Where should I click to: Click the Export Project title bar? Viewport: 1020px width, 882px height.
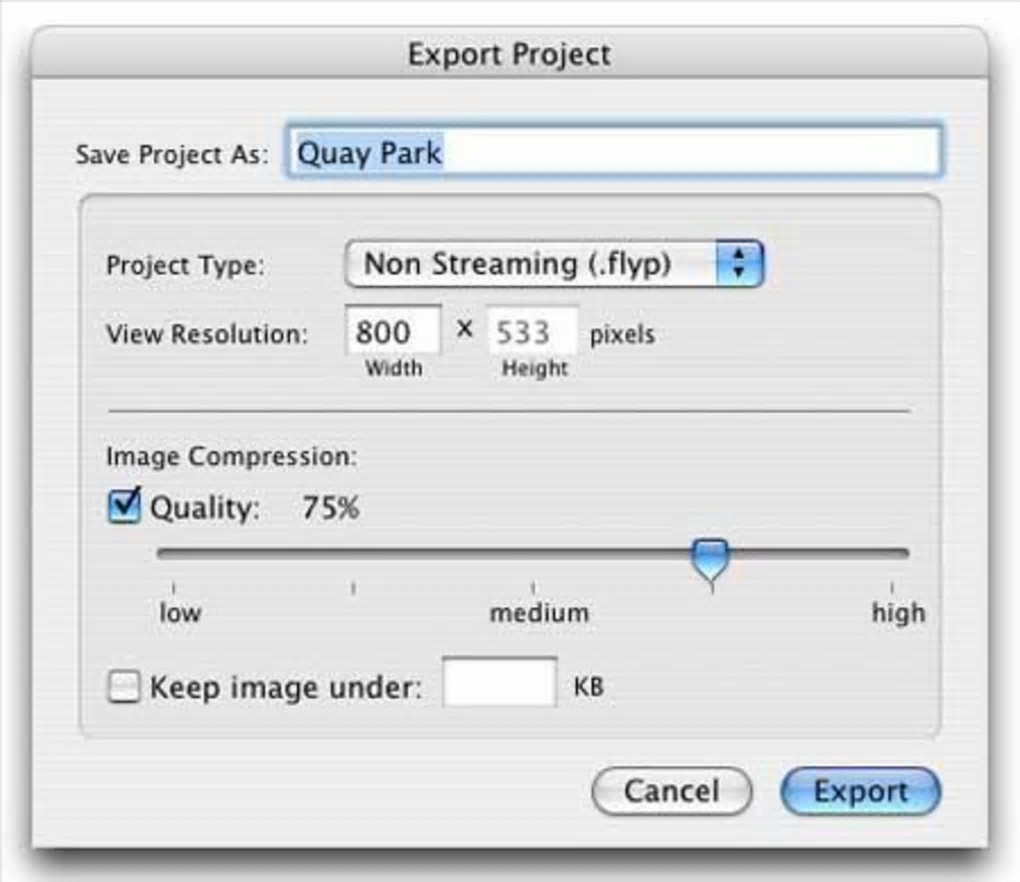point(509,53)
